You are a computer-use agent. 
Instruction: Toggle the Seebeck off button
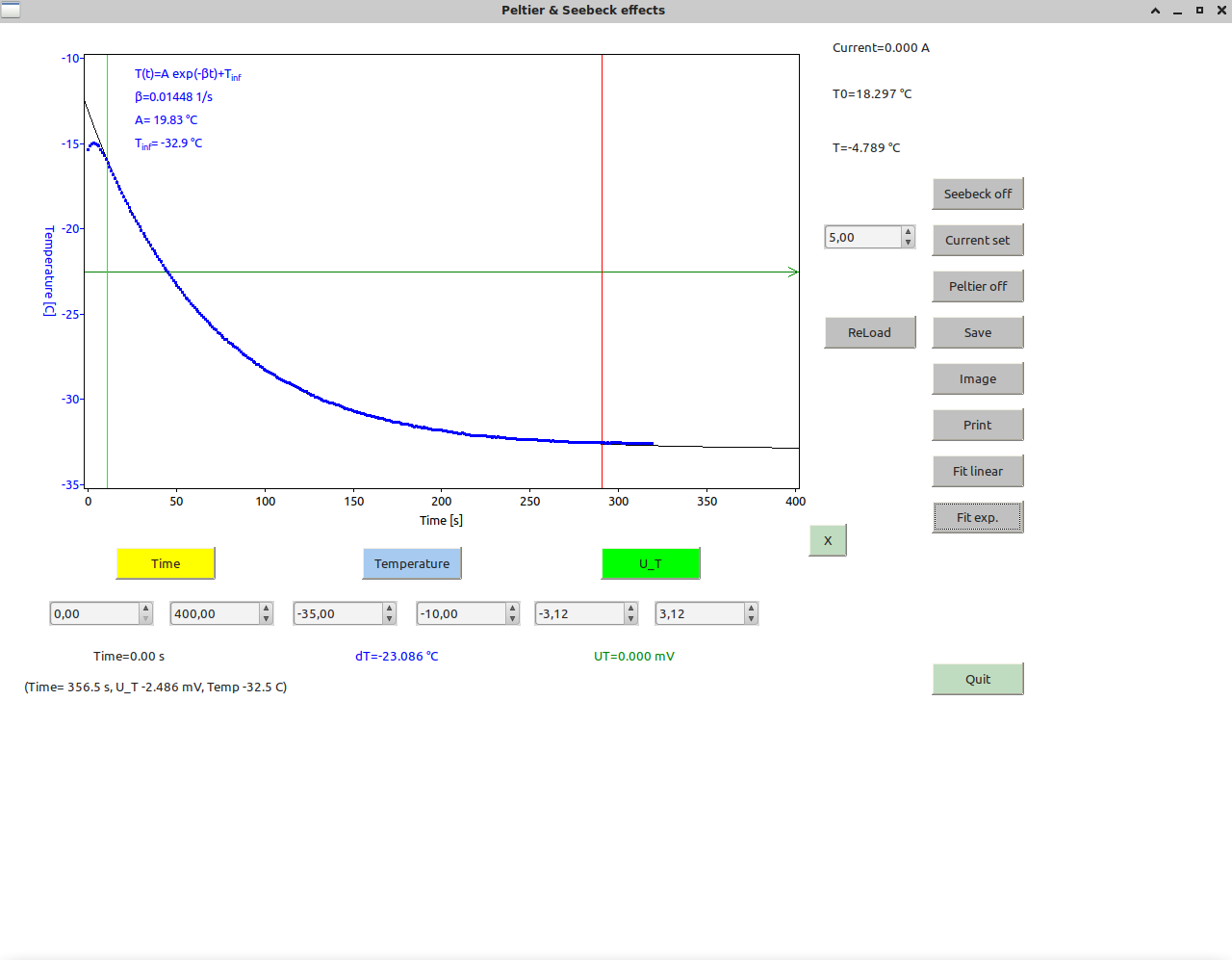tap(978, 194)
